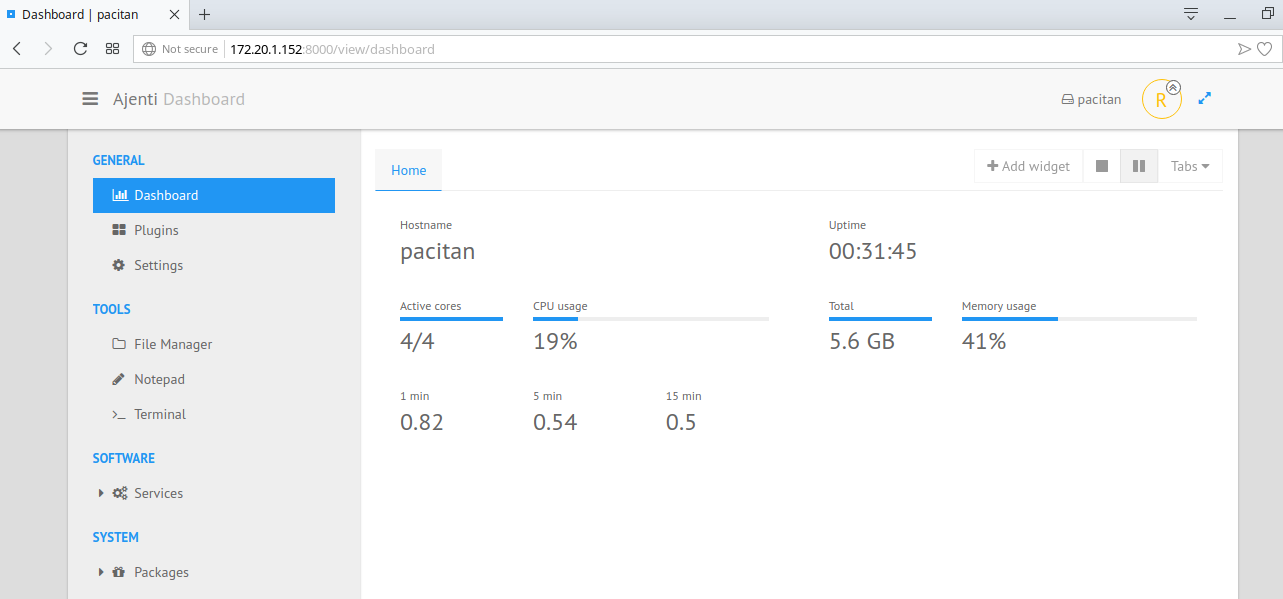Expand the Services tree item
The width and height of the screenshot is (1283, 599).
pyautogui.click(x=101, y=493)
